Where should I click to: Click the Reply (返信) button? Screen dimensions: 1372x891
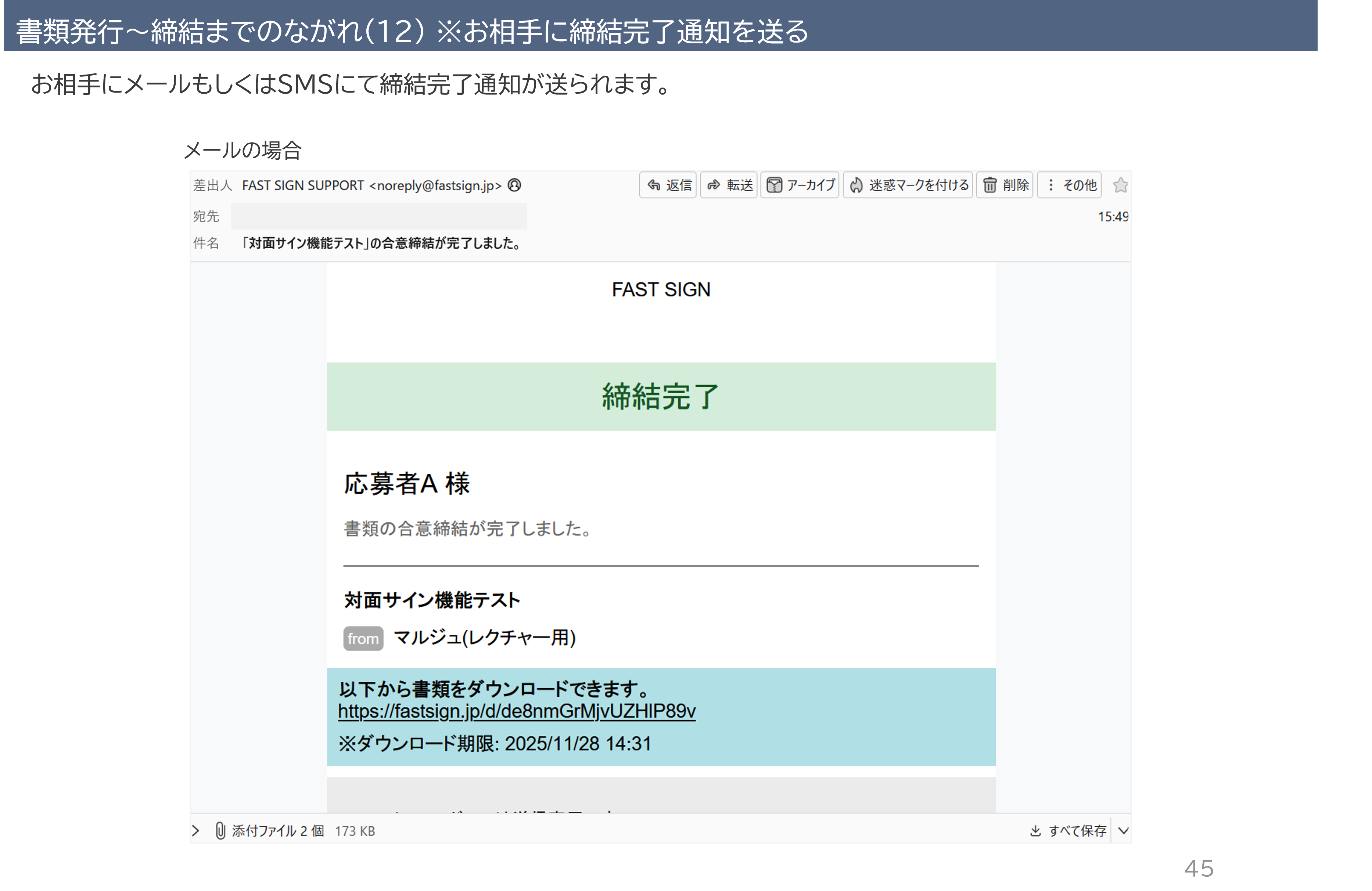coord(669,185)
